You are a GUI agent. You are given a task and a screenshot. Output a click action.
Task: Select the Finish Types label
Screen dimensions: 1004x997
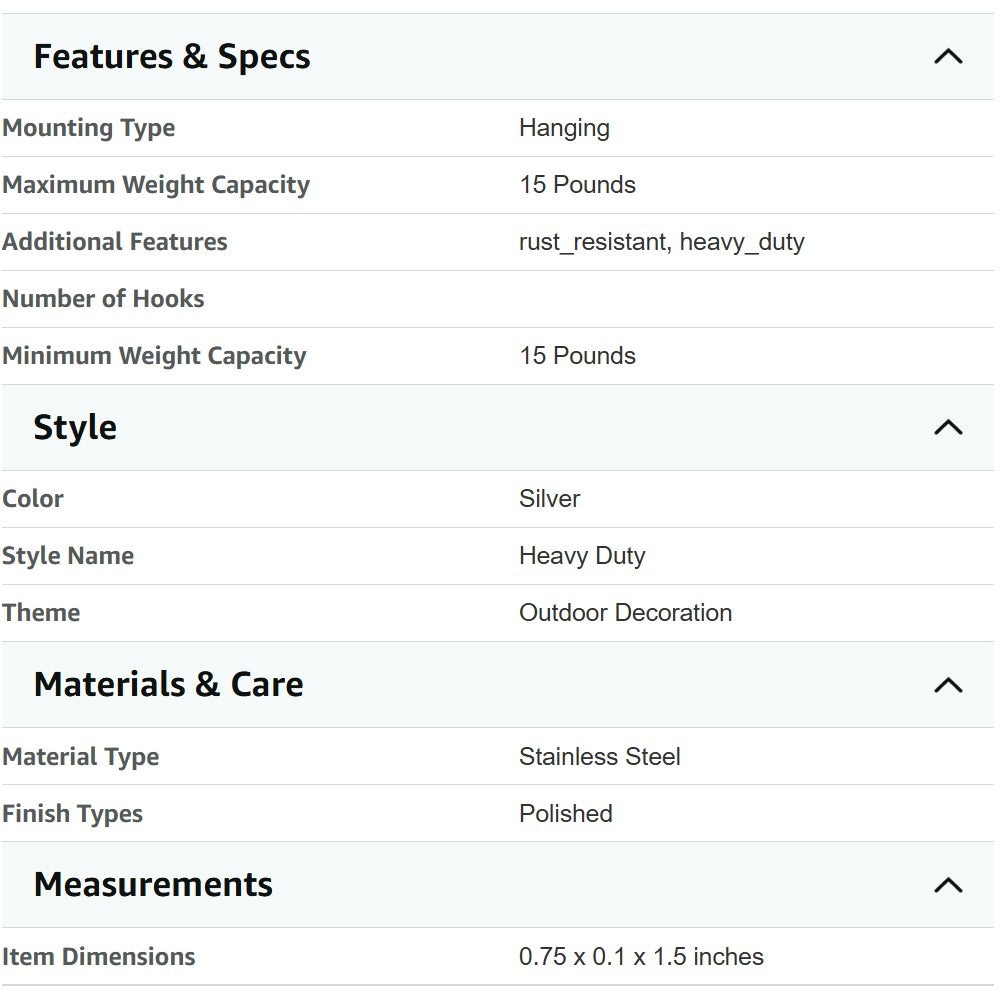pyautogui.click(x=72, y=814)
